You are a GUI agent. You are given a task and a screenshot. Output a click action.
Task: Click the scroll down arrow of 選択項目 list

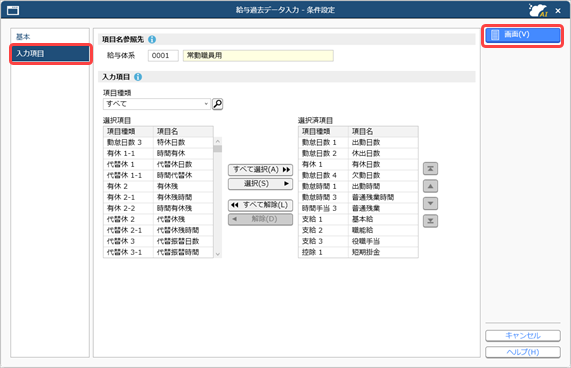tap(218, 254)
